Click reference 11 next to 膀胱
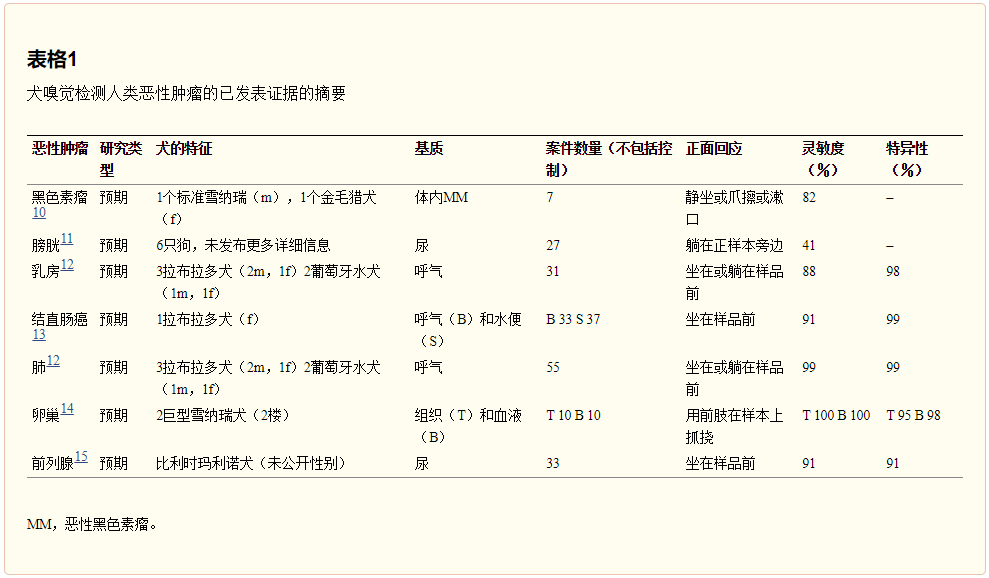 tap(66, 239)
